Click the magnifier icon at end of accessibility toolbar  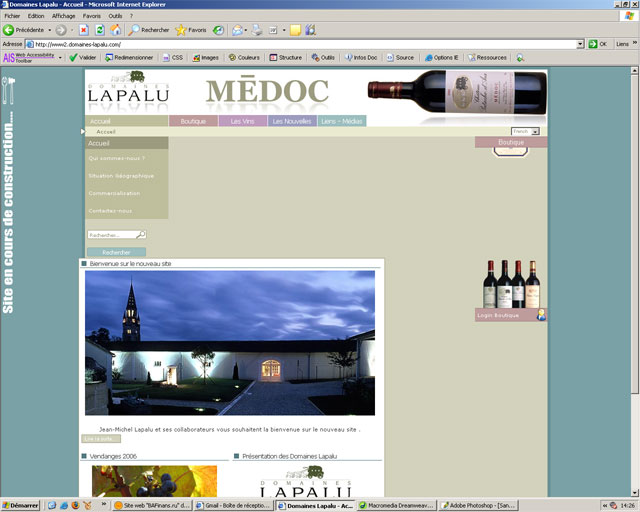pos(520,58)
